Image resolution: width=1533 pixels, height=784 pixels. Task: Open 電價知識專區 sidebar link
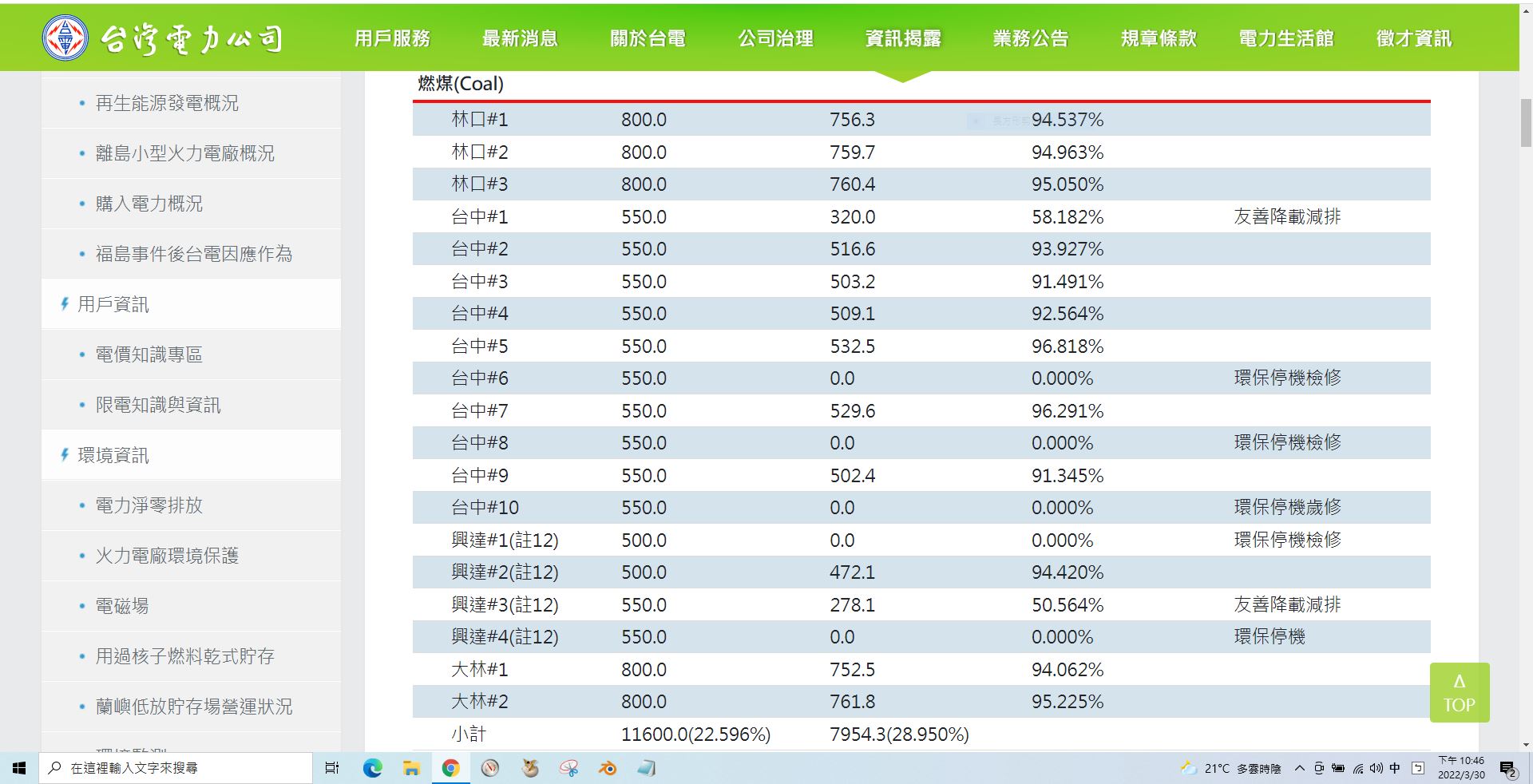tap(149, 354)
